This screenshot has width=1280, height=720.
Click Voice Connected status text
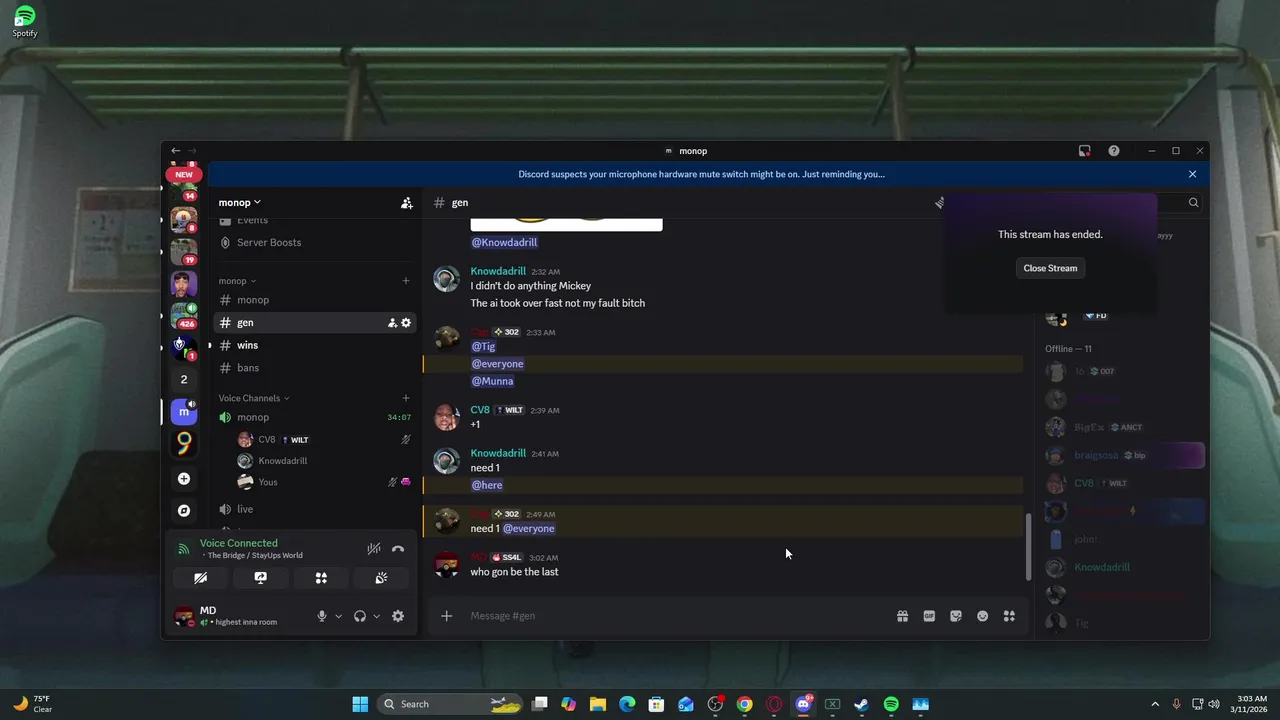click(x=238, y=543)
